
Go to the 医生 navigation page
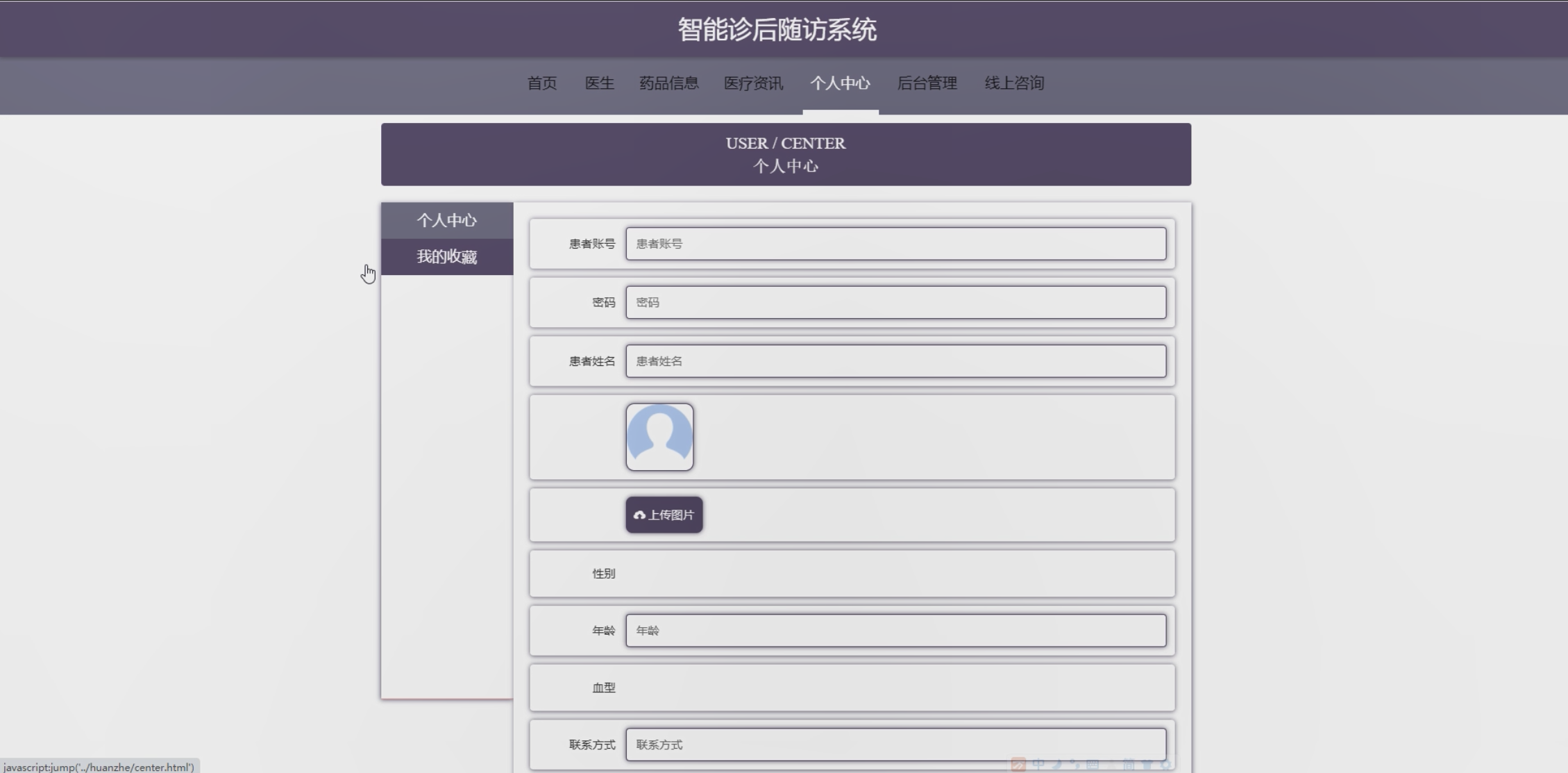(599, 83)
